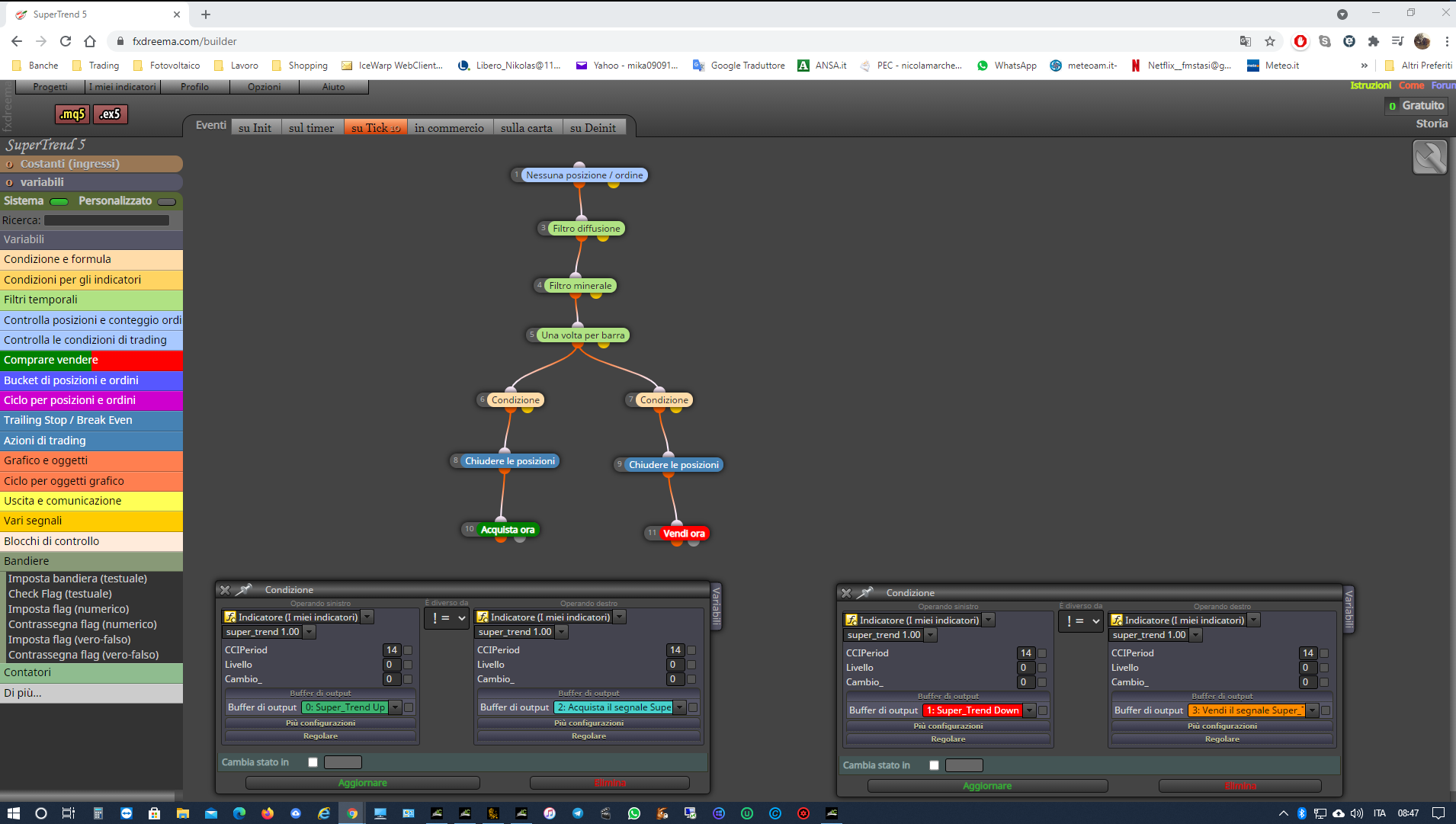
Task: Click Aggiornare in the Super_Trend Down panel
Action: [987, 787]
